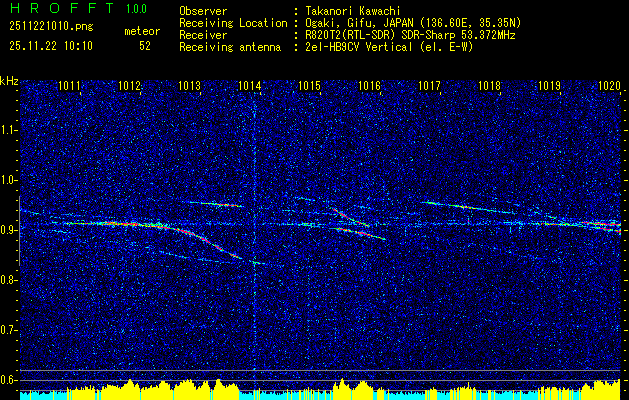Screen dimensions: 629x400
Task: Click the R820T2(RTL-SDR) receiver description
Action: click(x=410, y=35)
